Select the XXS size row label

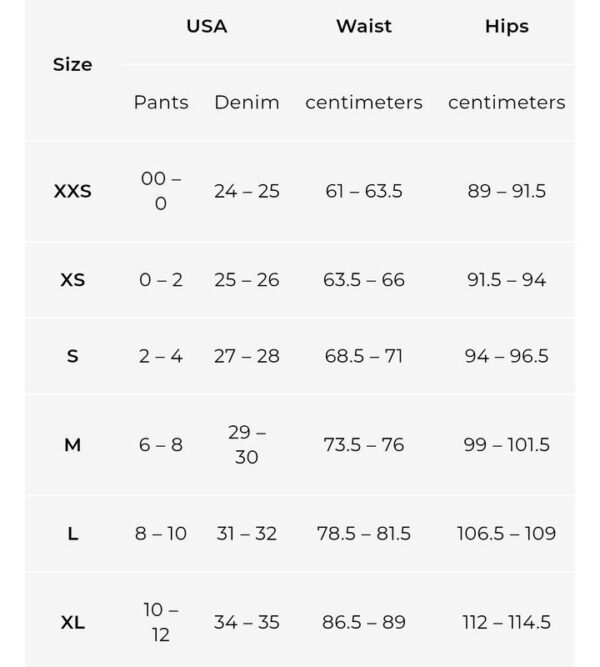(73, 191)
